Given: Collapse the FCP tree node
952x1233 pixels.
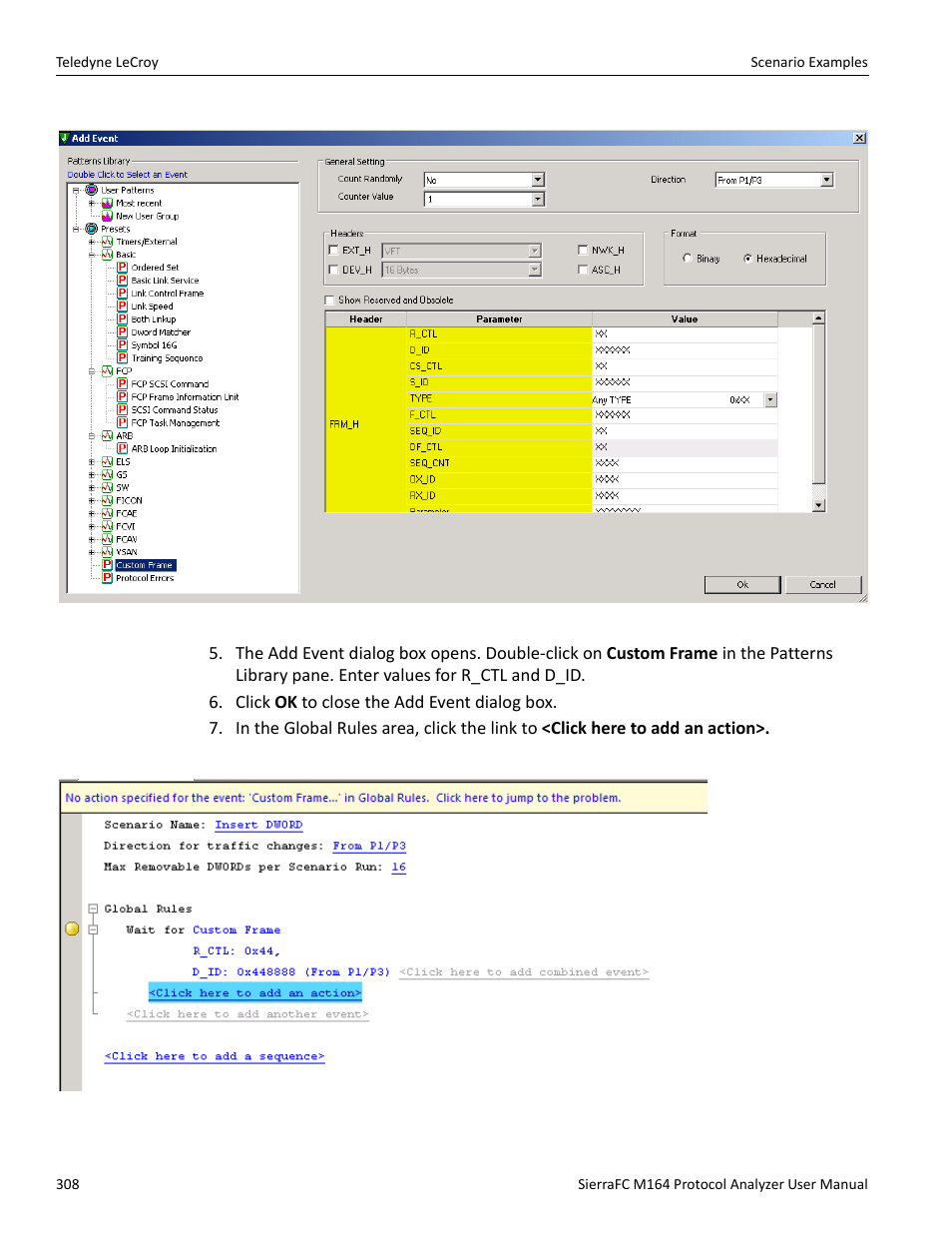Looking at the screenshot, I should (92, 371).
